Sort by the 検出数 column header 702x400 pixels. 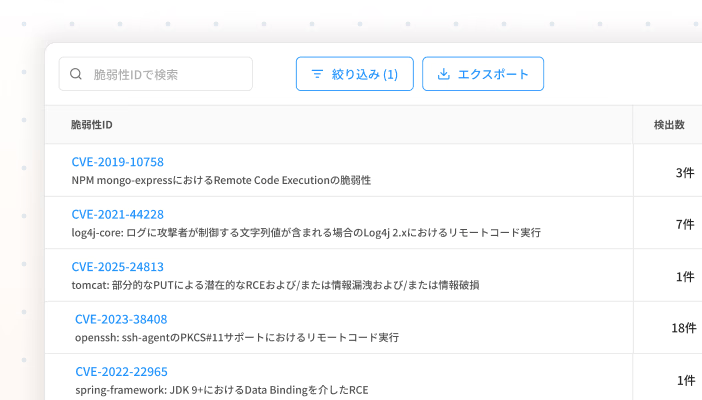tap(668, 125)
